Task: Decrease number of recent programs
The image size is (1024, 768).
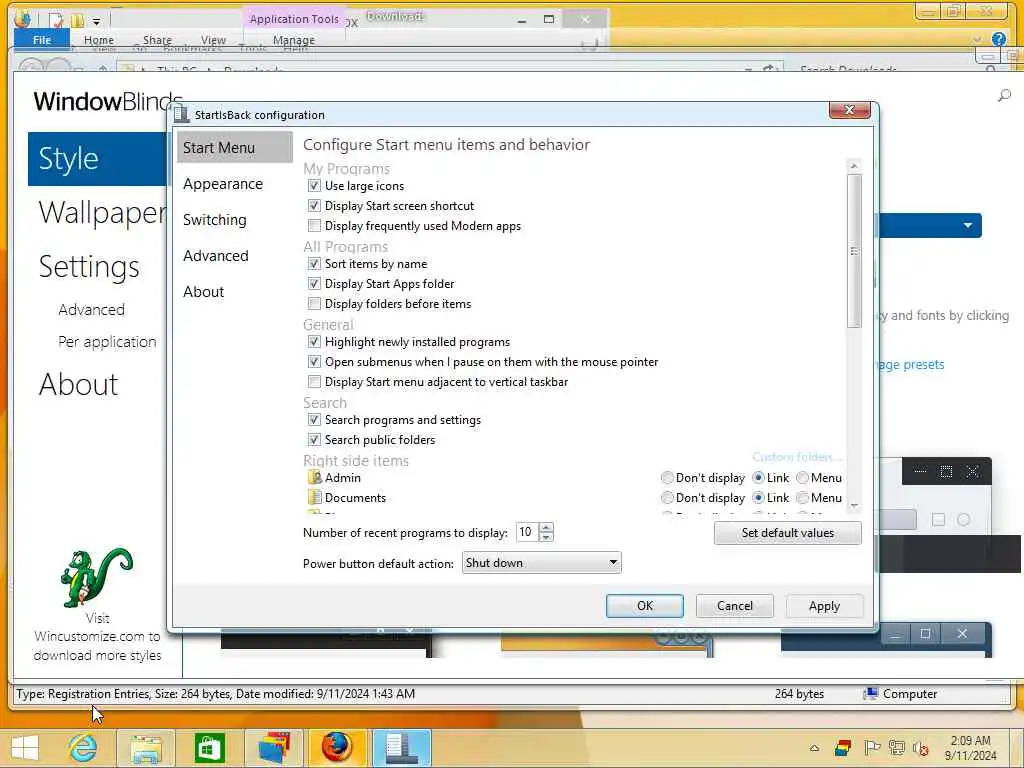Action: click(547, 537)
